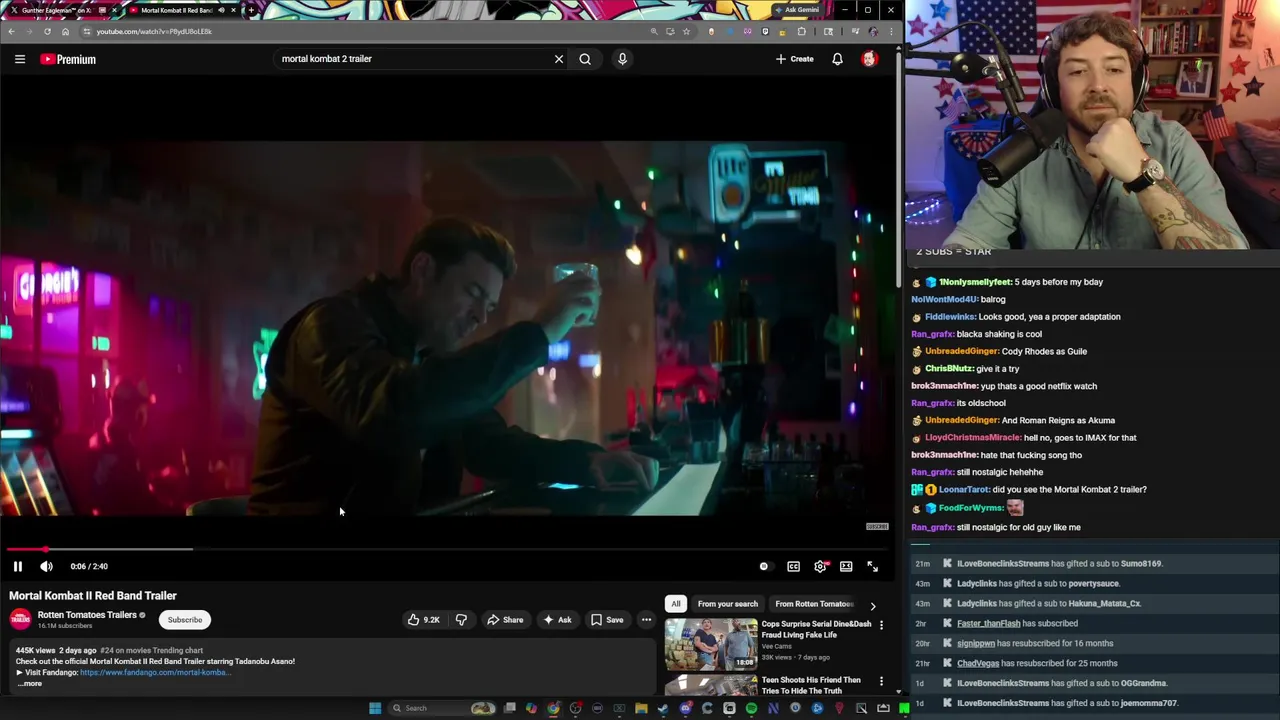Open the Create menu
Viewport: 1280px width, 720px height.
[794, 59]
